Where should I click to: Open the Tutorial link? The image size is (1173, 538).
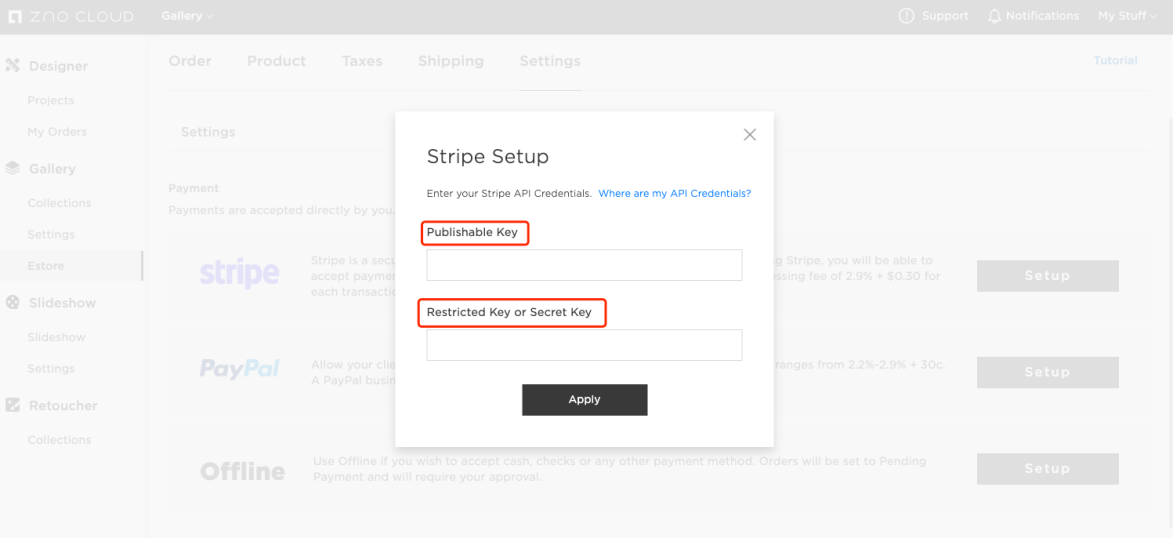[1115, 60]
